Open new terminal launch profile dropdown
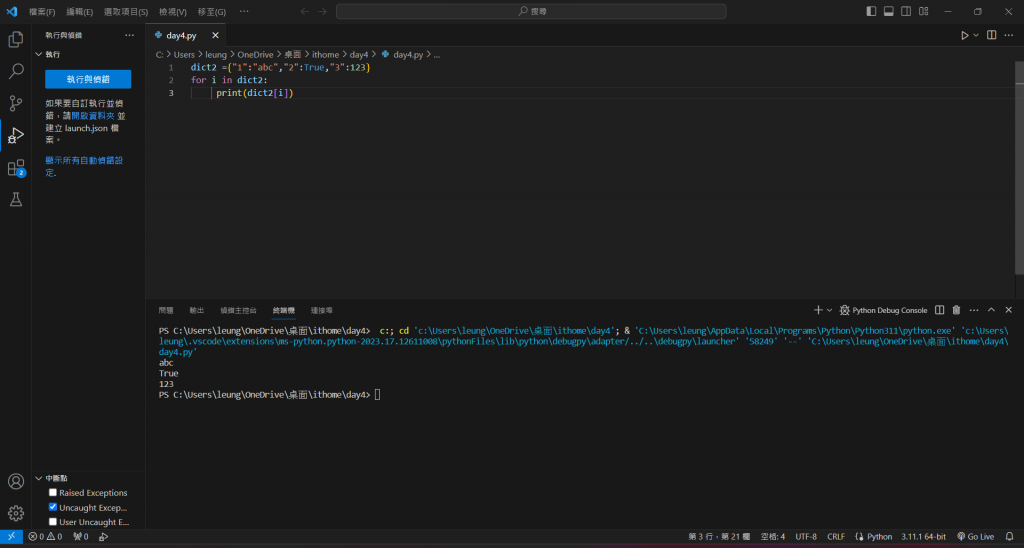This screenshot has width=1024, height=548. pos(829,310)
